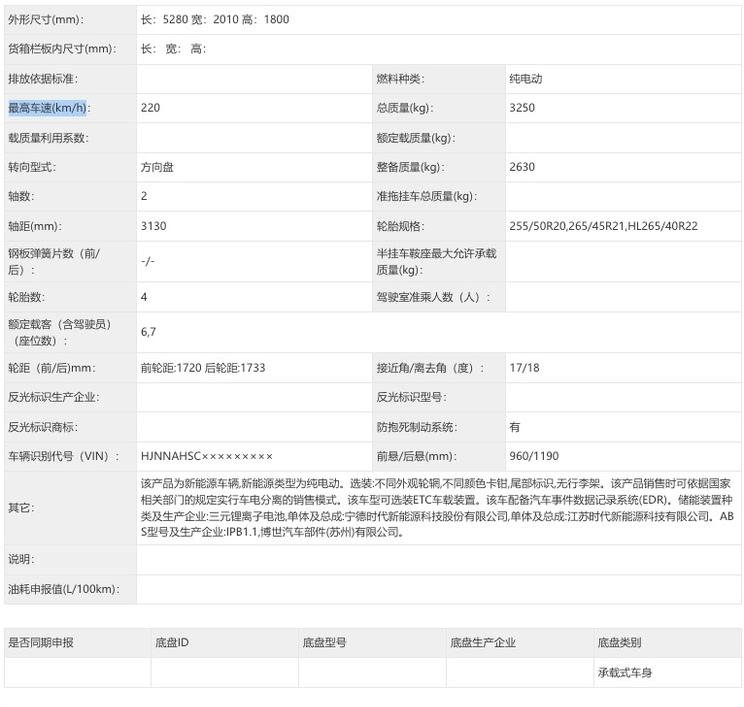Click the VIN value HJNNAHSC×××××××××
744x707 pixels.
pyautogui.click(x=206, y=456)
